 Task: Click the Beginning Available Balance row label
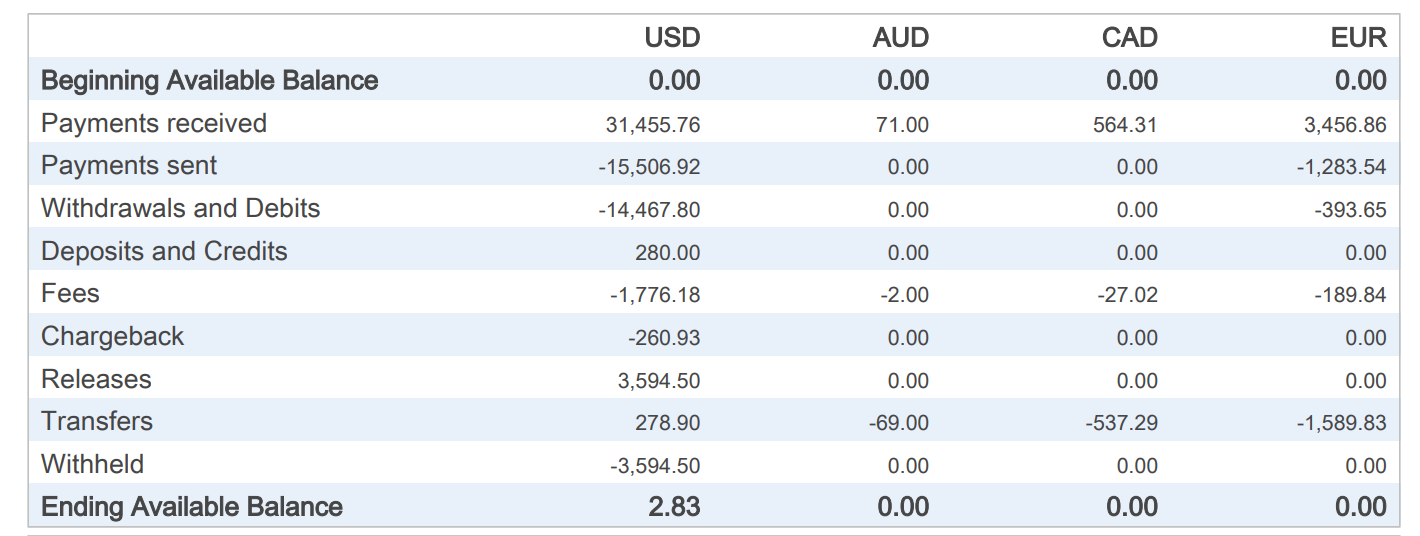click(209, 80)
